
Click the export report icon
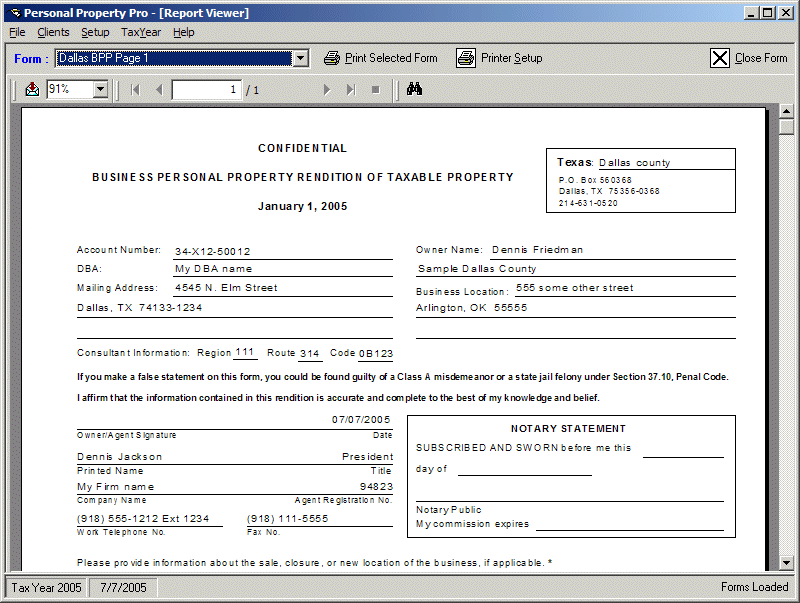[x=32, y=89]
